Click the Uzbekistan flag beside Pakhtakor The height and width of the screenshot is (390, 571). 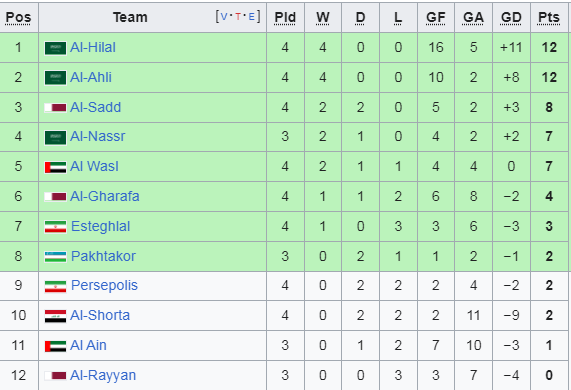(x=55, y=257)
